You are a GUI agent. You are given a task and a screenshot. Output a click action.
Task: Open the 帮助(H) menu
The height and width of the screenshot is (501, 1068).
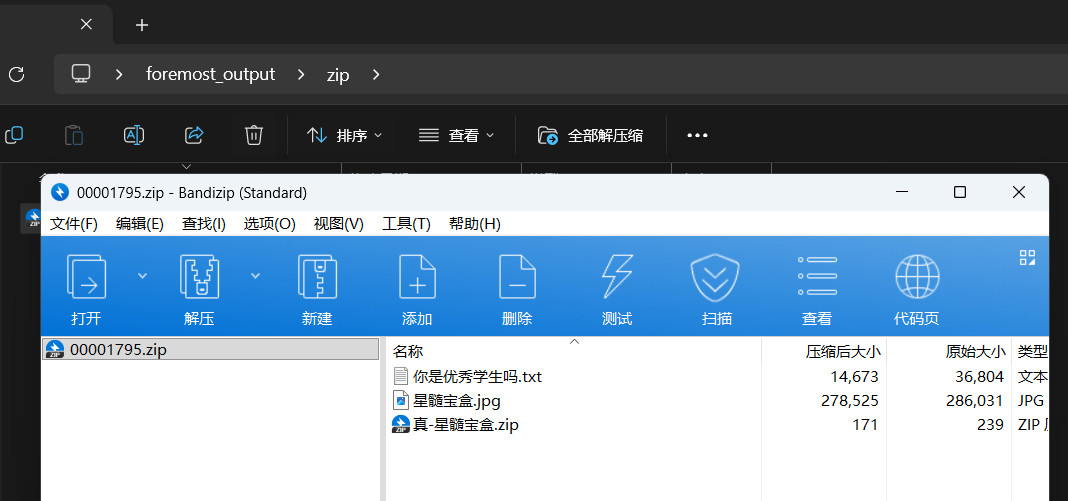click(475, 224)
